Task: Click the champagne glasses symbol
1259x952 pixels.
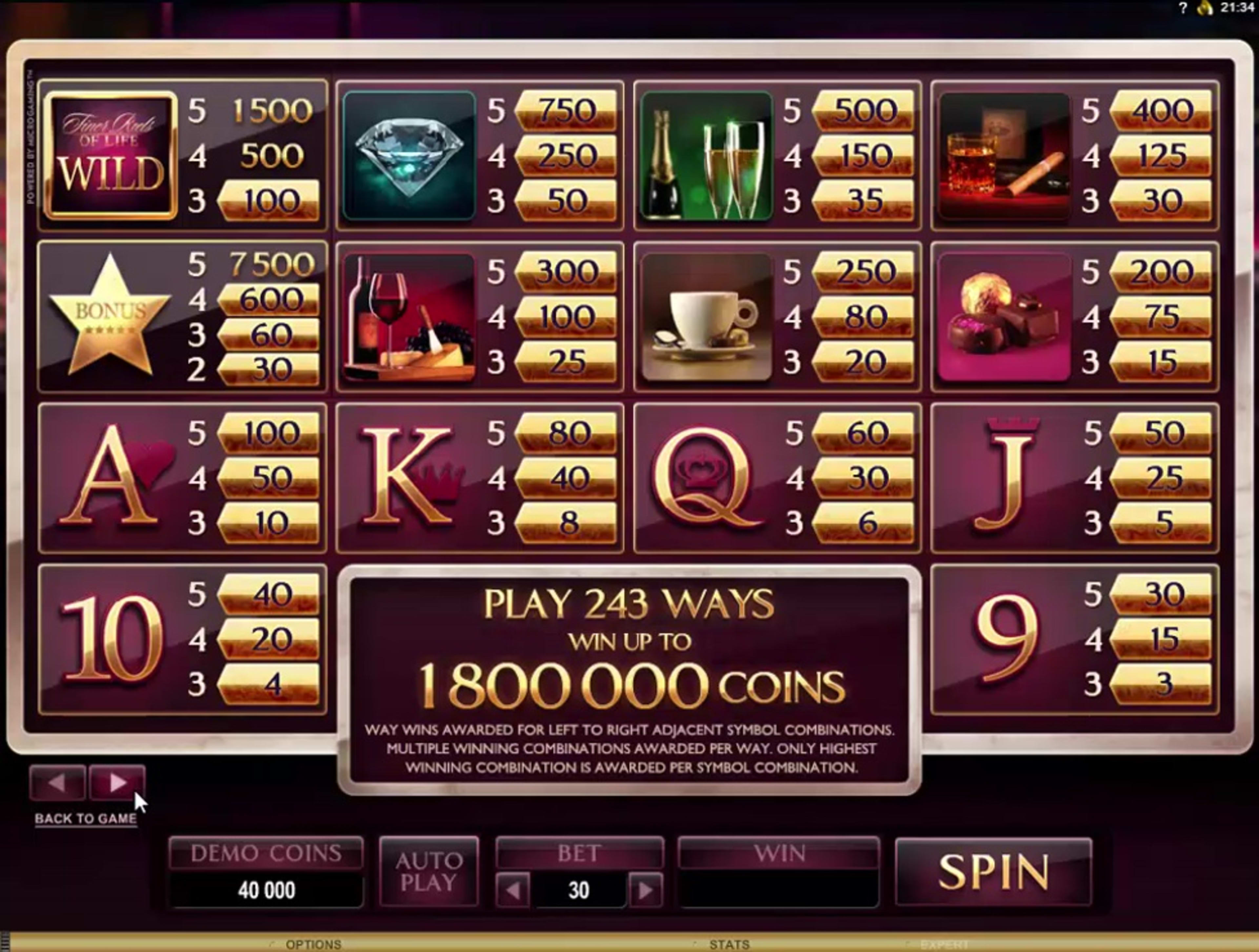Action: coord(706,155)
